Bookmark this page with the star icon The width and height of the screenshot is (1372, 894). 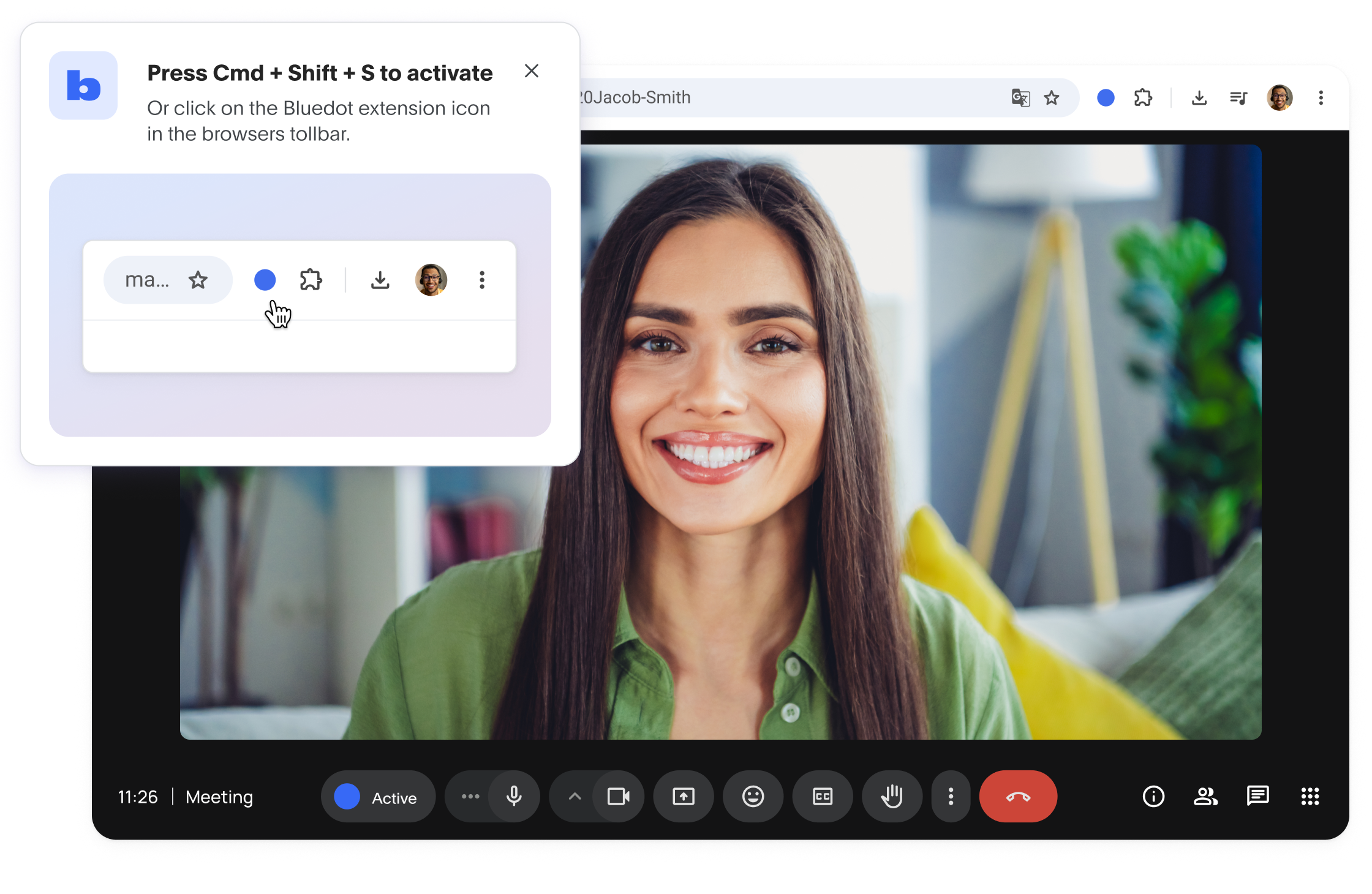coord(1052,97)
